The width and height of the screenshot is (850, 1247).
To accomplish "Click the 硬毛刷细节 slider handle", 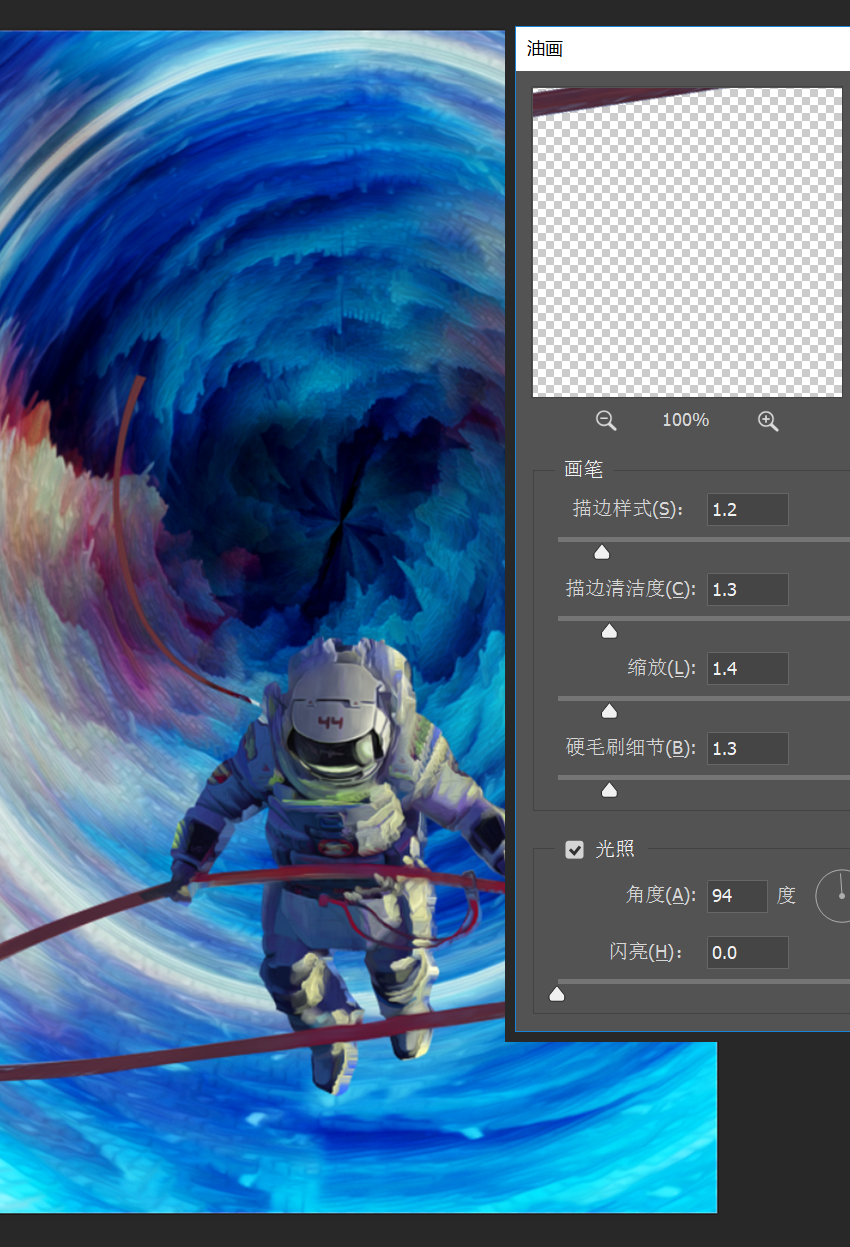I will (x=609, y=790).
